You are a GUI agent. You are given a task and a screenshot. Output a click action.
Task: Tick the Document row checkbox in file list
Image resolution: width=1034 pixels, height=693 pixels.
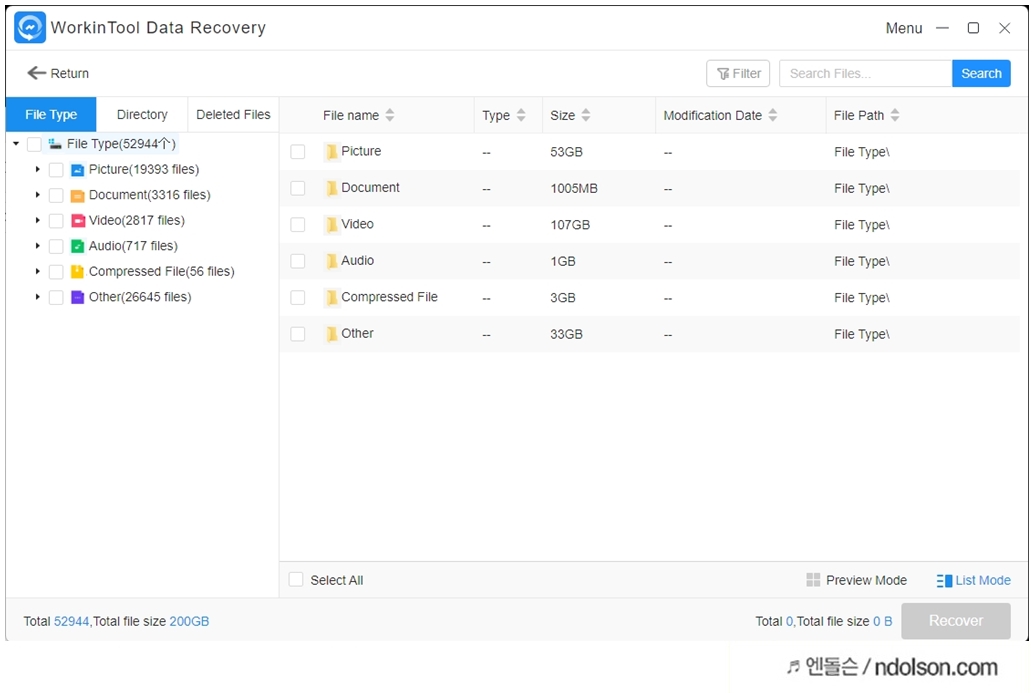(298, 189)
